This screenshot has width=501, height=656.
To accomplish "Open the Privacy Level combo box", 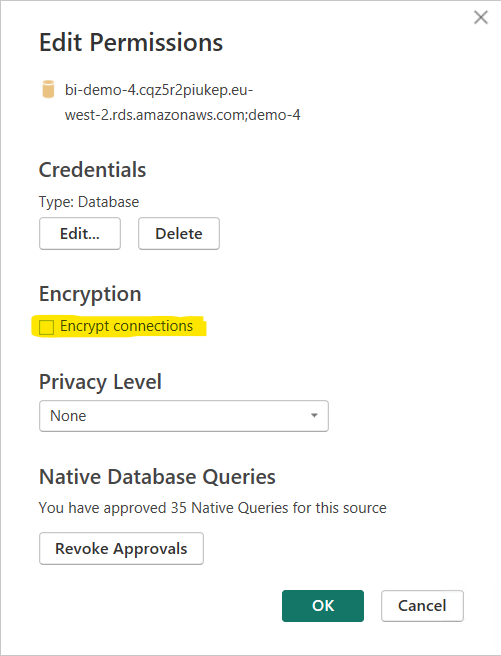I will pyautogui.click(x=184, y=416).
